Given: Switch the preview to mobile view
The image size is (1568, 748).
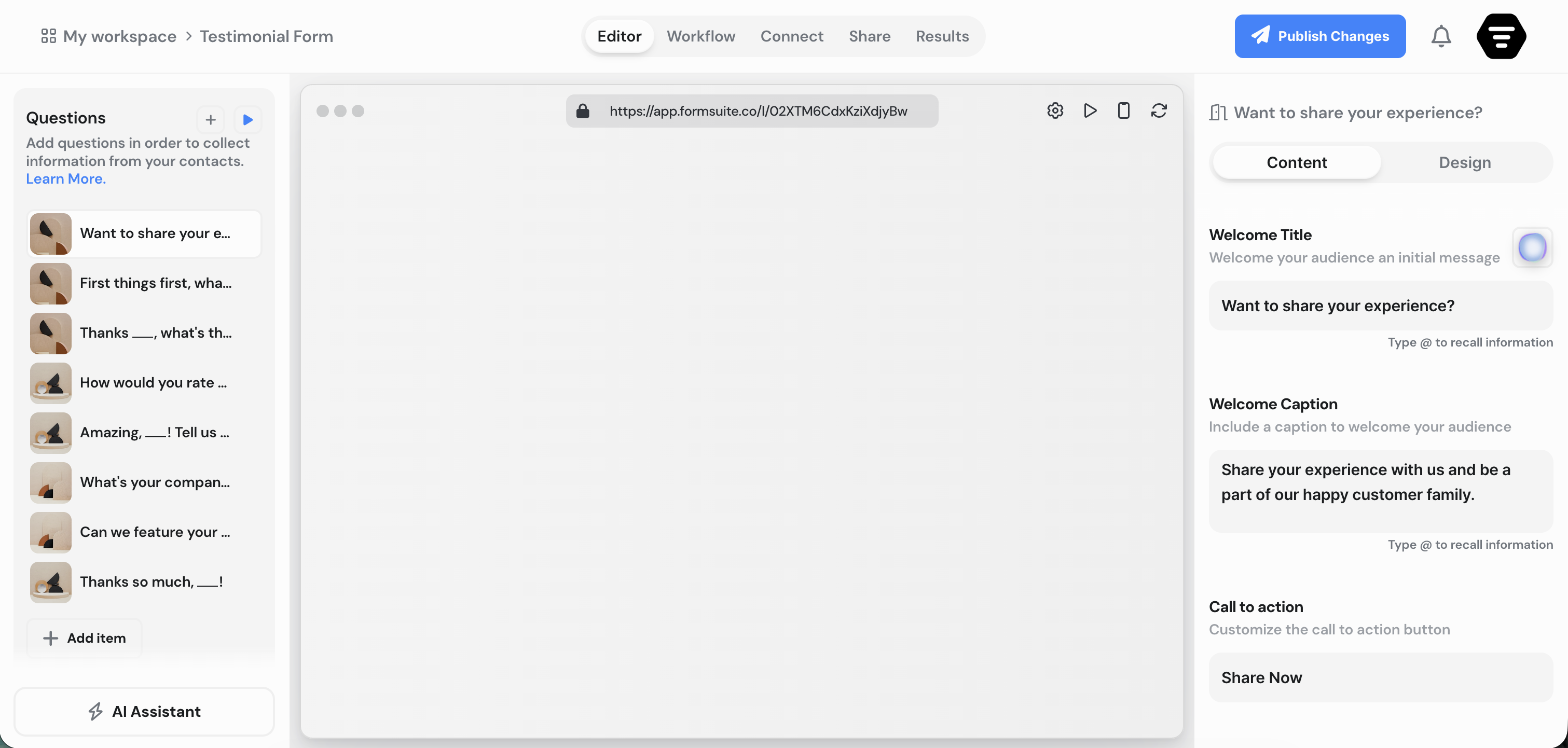Looking at the screenshot, I should click(1124, 110).
